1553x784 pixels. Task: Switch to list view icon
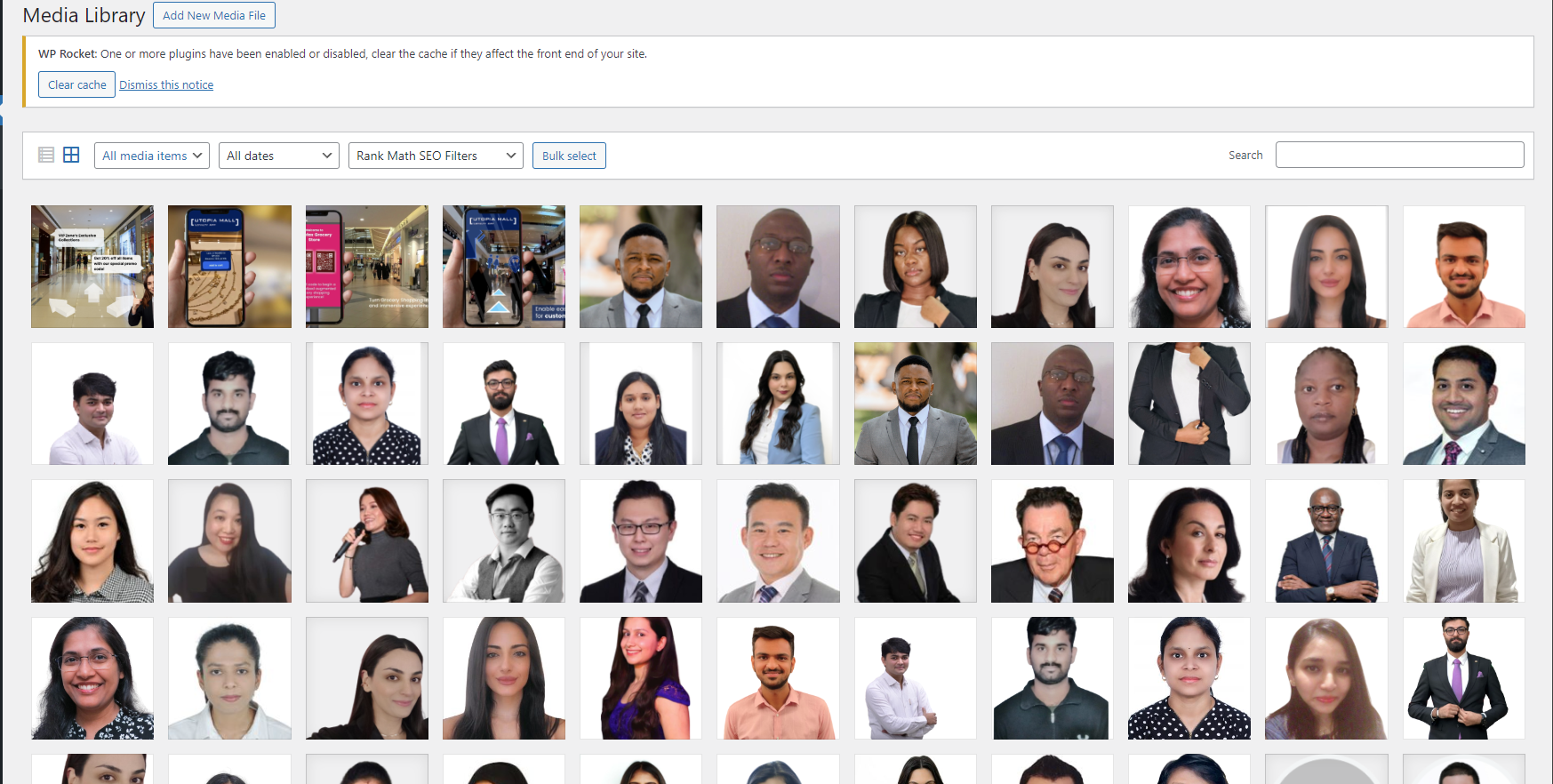46,155
